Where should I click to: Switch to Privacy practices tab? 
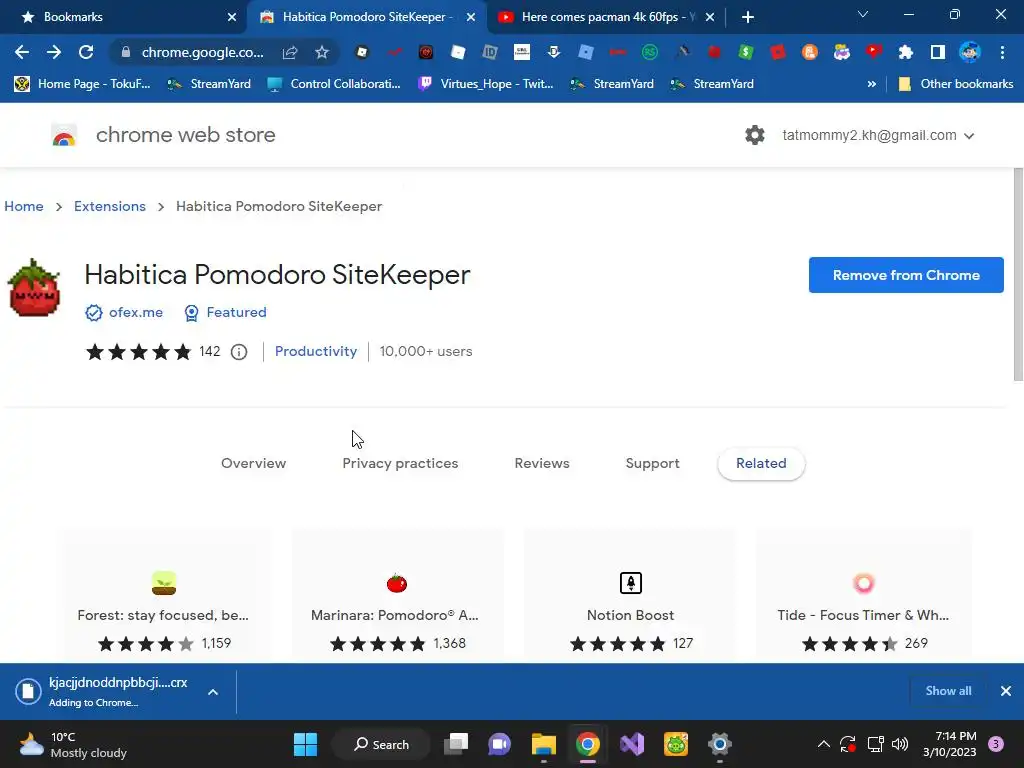pos(400,463)
